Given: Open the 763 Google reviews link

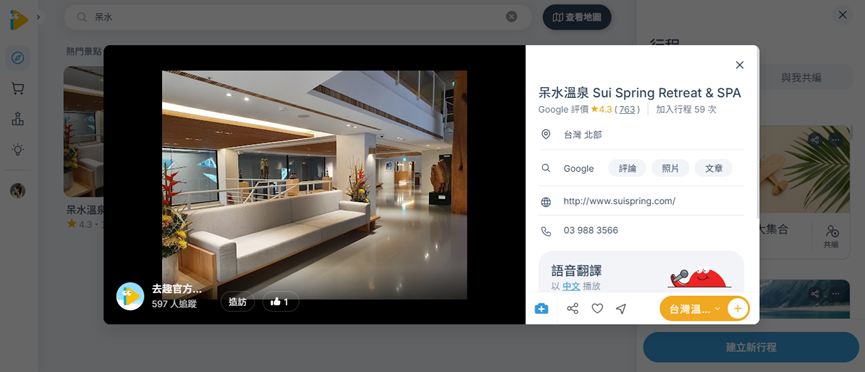Looking at the screenshot, I should tap(627, 109).
